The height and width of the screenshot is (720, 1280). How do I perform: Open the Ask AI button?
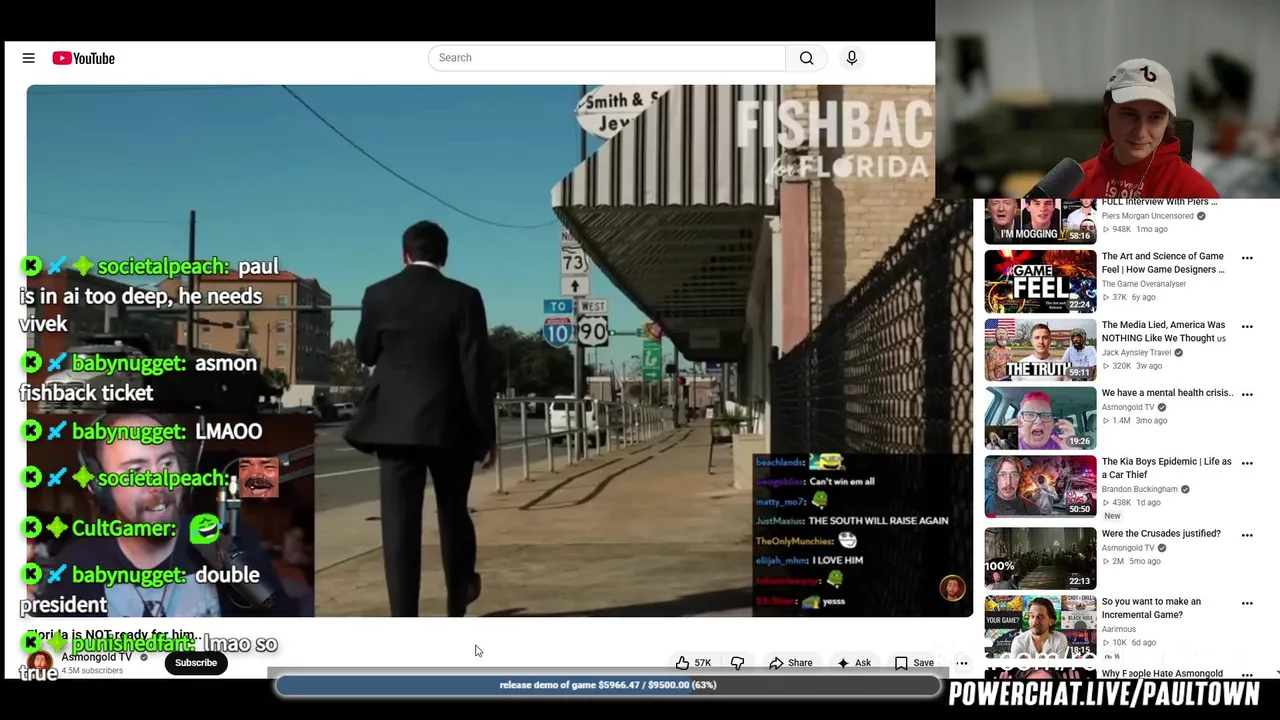[x=854, y=663]
